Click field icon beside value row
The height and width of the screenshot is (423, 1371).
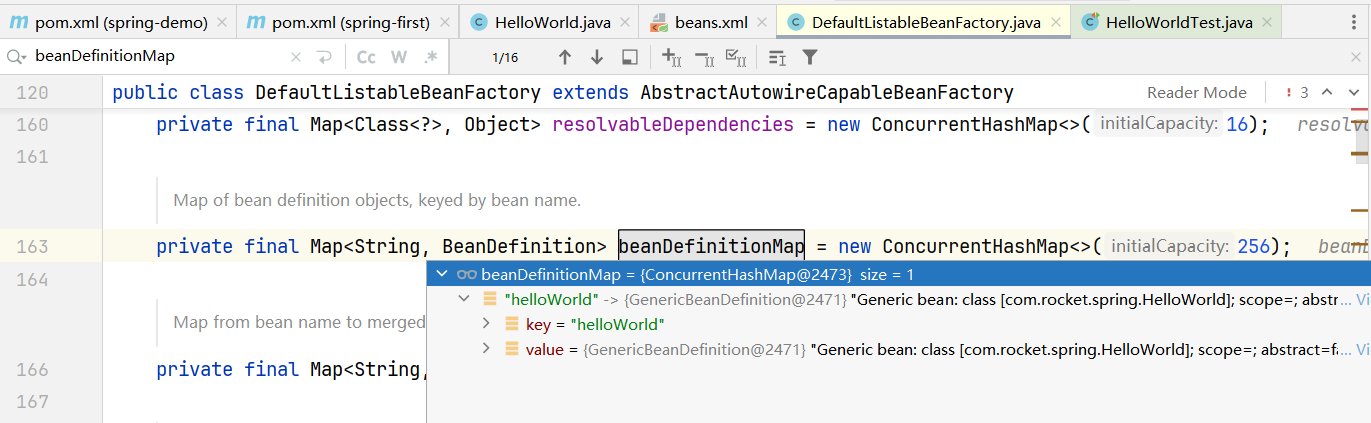click(511, 349)
